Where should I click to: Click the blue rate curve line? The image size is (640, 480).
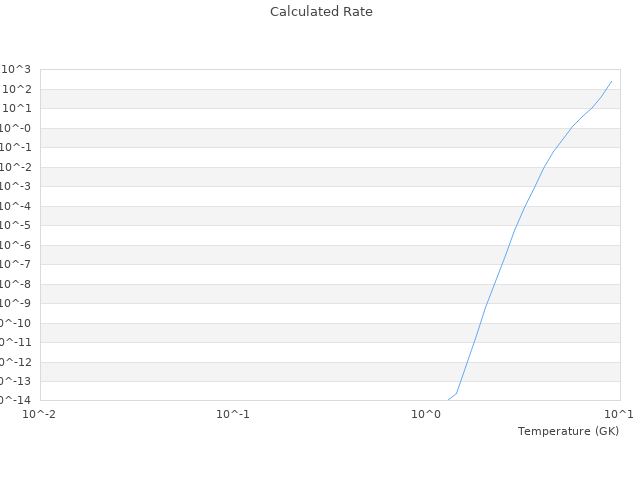(x=514, y=231)
